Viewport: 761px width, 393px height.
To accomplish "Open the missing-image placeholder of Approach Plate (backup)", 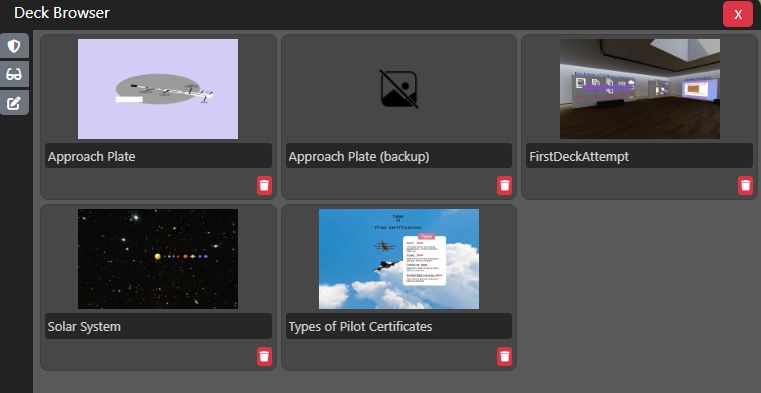I will [x=398, y=89].
